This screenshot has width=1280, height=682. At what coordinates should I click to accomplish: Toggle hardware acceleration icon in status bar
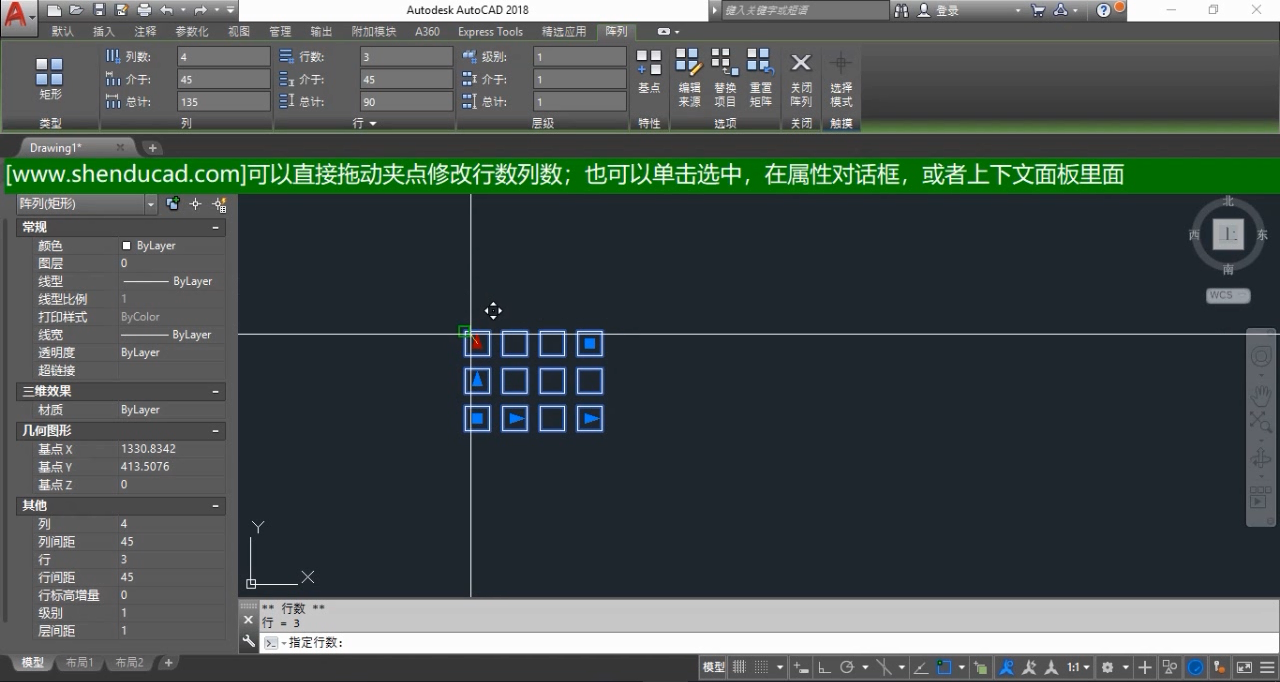1195,667
